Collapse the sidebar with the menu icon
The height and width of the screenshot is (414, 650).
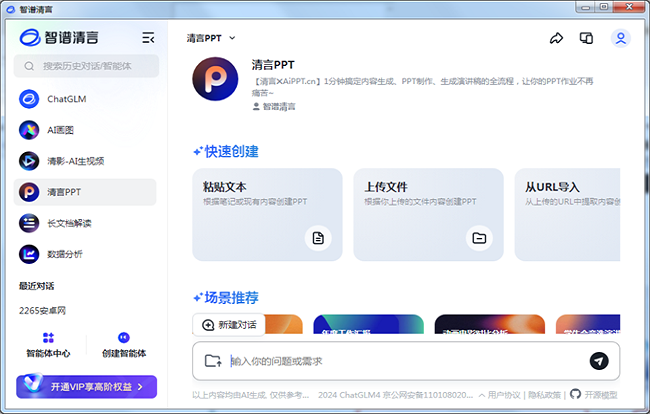(148, 38)
